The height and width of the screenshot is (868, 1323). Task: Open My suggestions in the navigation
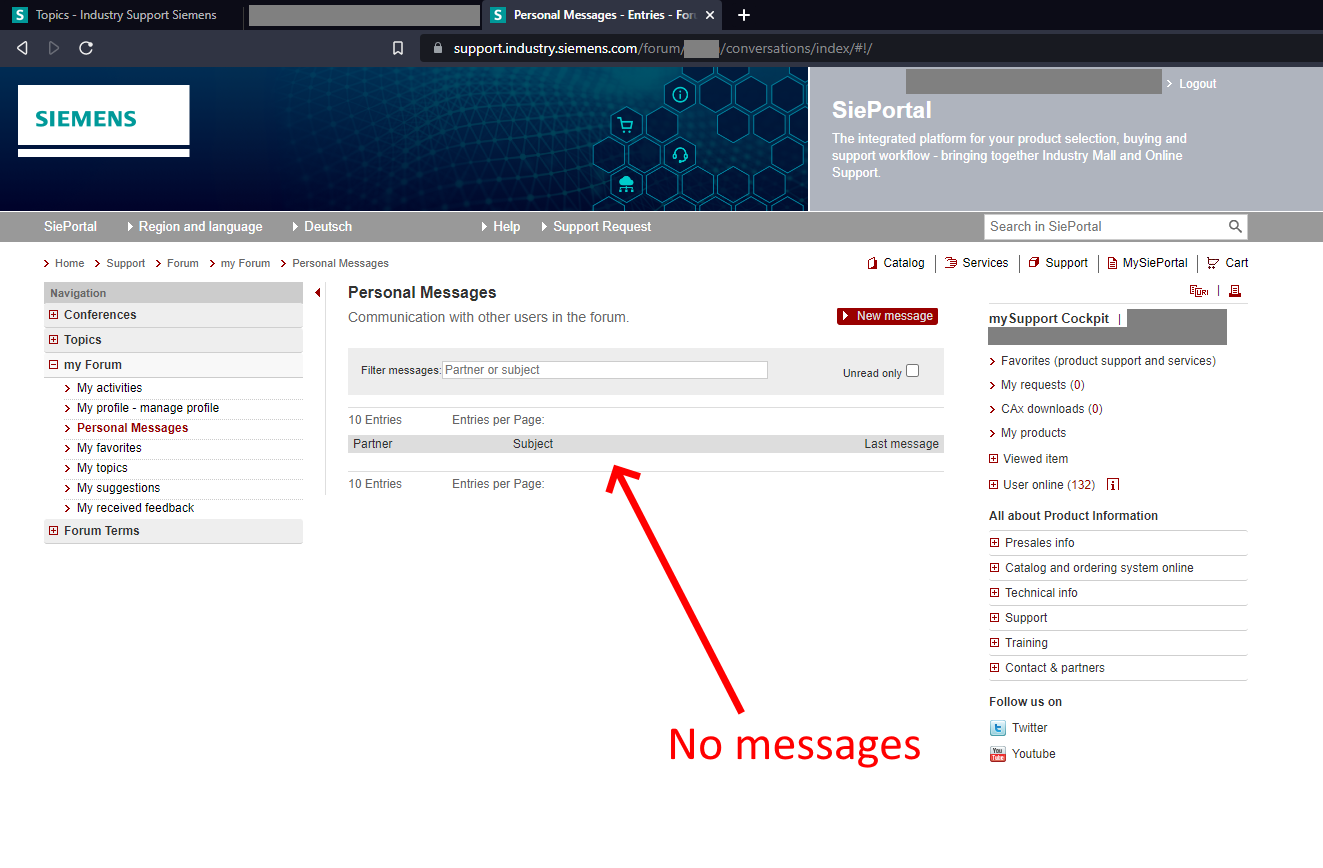point(118,488)
